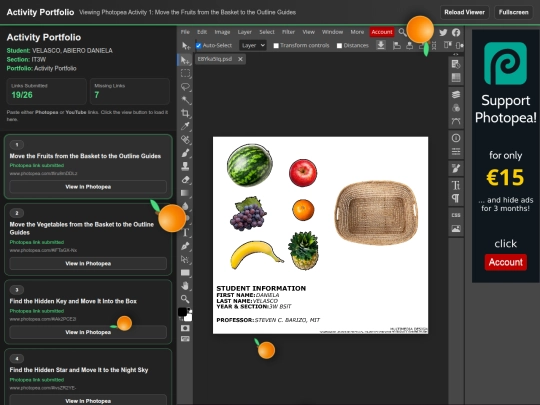The image size is (540, 405).
Task: Click the align horizontal centers icon
Action: pyautogui.click(x=409, y=45)
